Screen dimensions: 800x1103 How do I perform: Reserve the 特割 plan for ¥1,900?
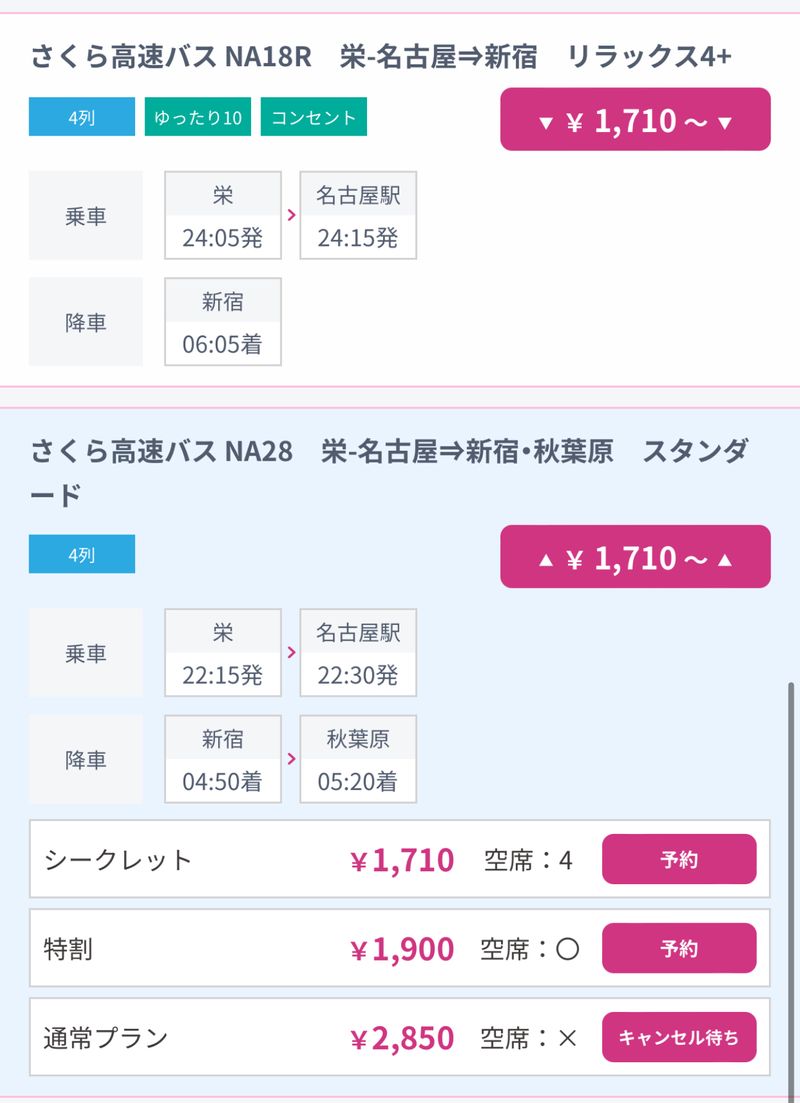point(678,948)
